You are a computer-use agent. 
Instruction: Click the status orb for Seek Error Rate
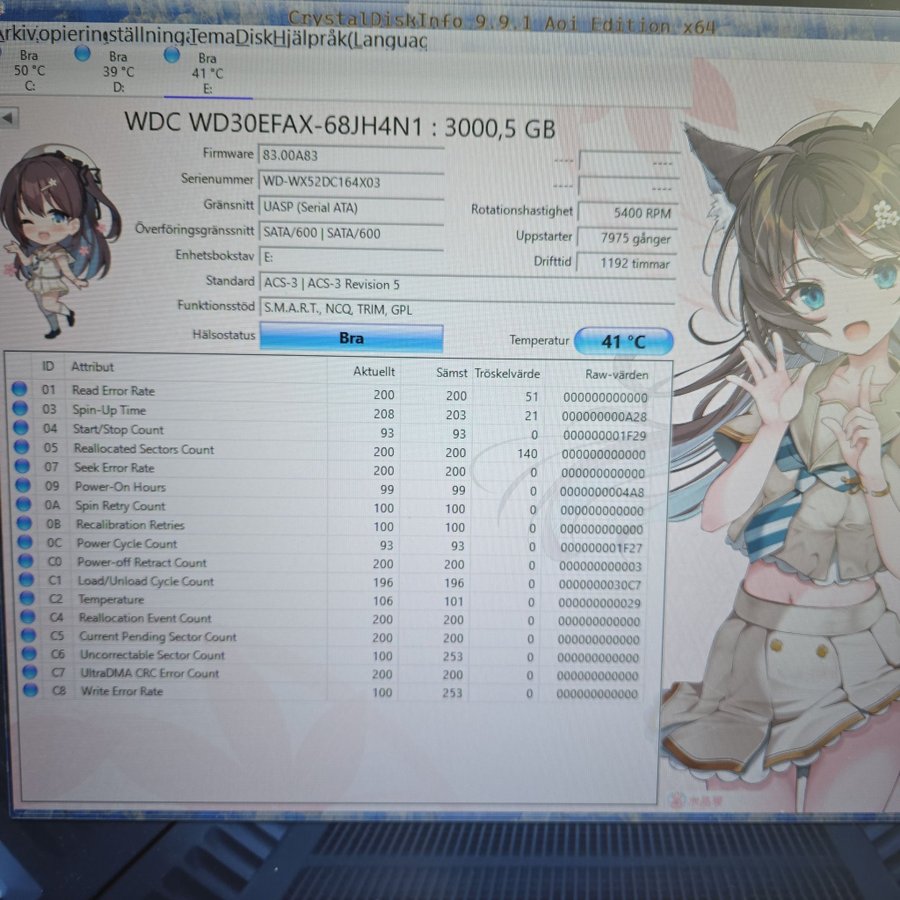22,465
